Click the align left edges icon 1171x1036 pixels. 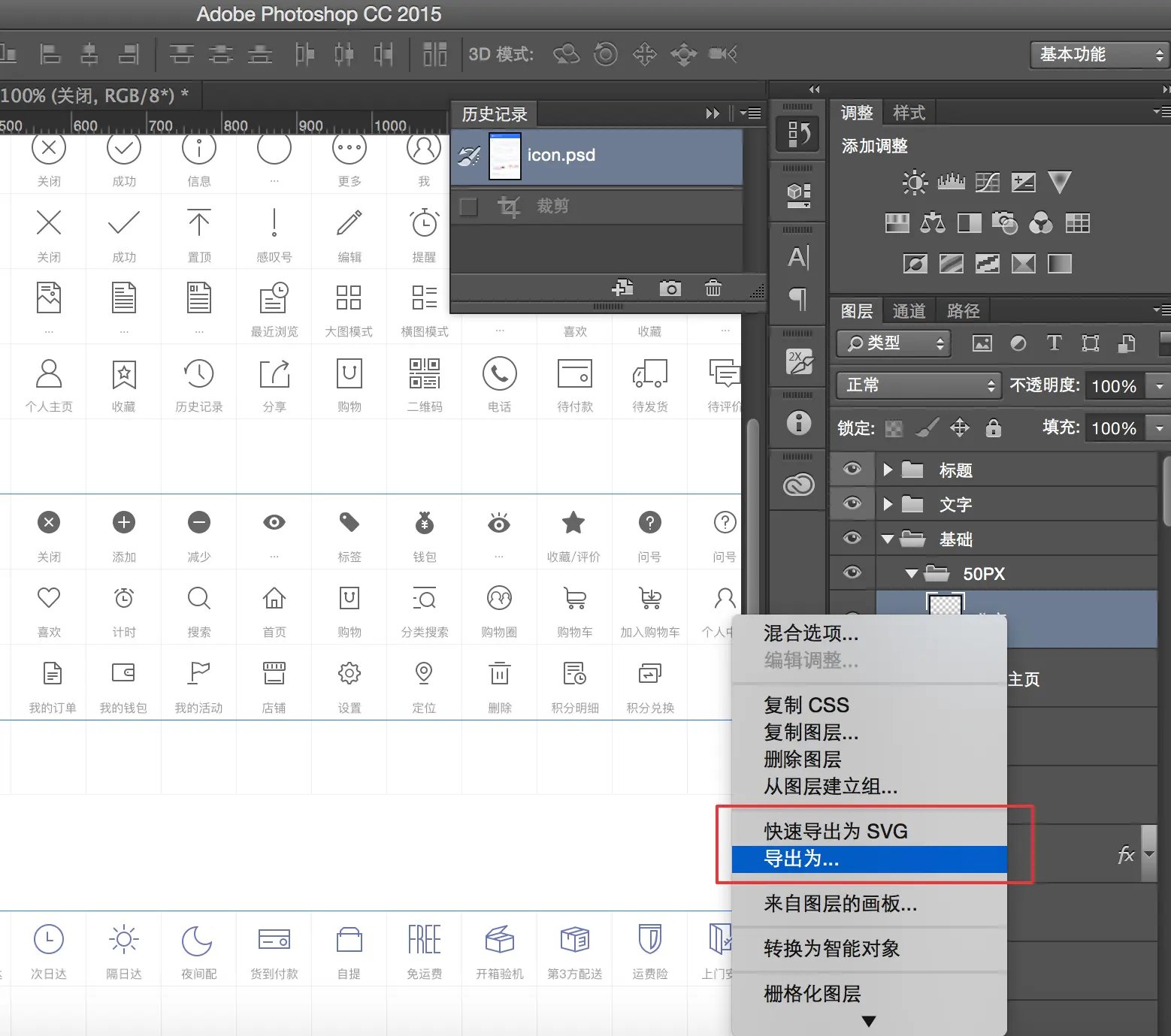click(x=50, y=54)
